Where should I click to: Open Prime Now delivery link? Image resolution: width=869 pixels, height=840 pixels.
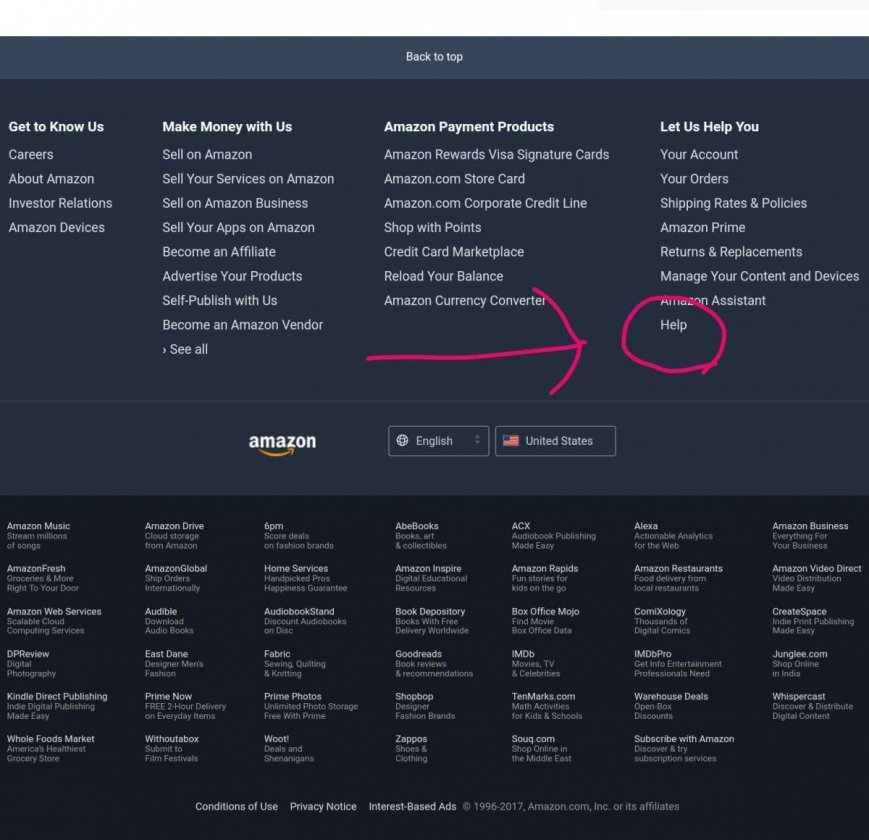185,706
